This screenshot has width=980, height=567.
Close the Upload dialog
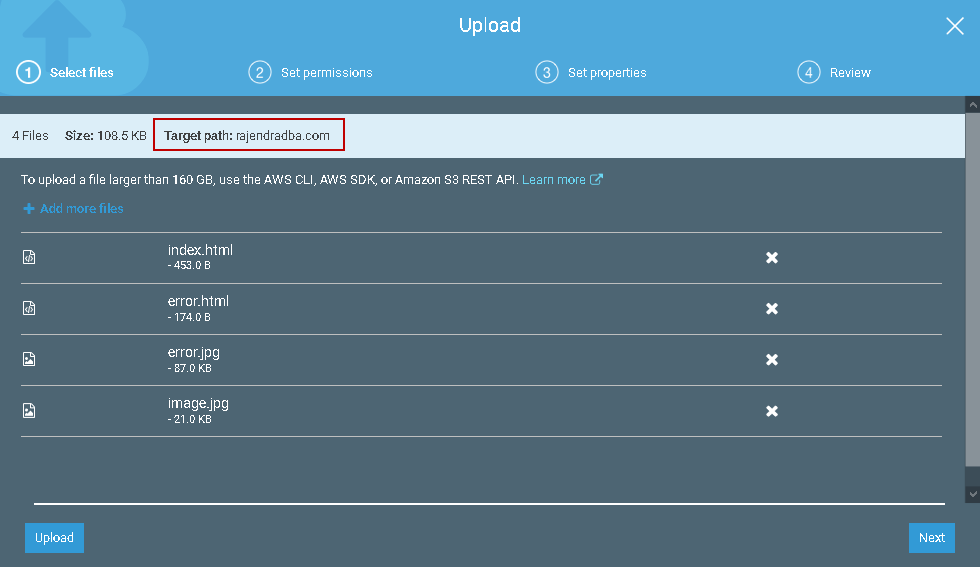click(x=954, y=26)
